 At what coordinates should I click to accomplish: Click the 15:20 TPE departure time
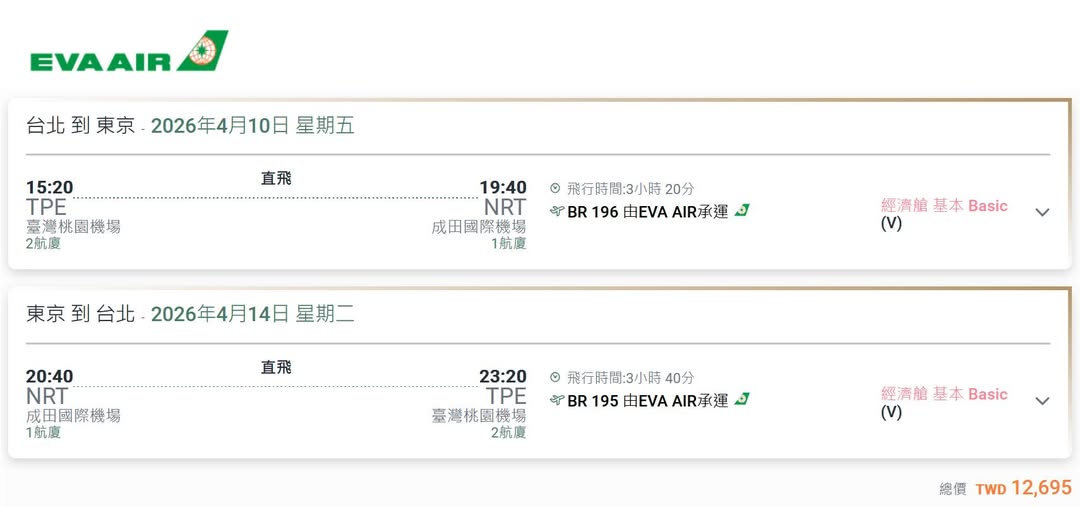49,188
